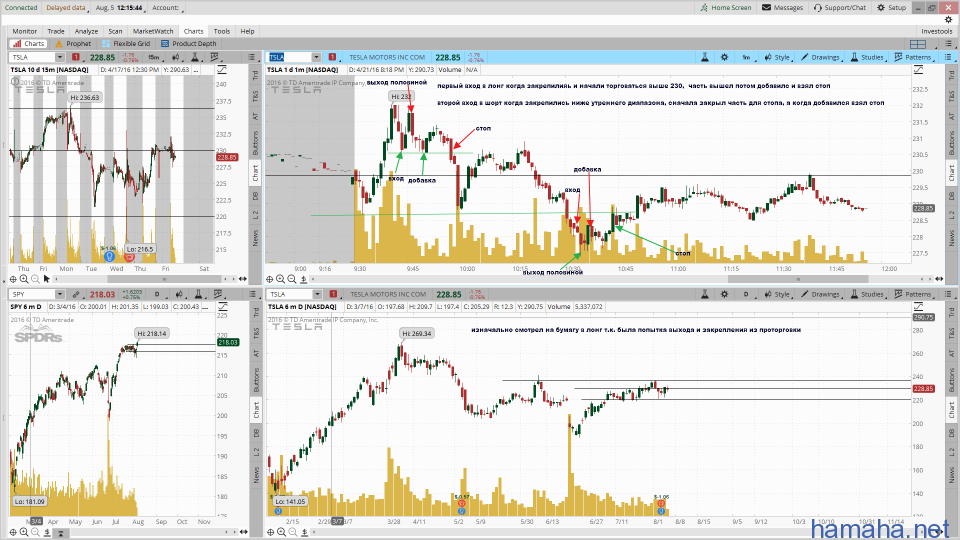This screenshot has height=540, width=960.
Task: Open the chart grid layout selector
Action: tap(917, 44)
